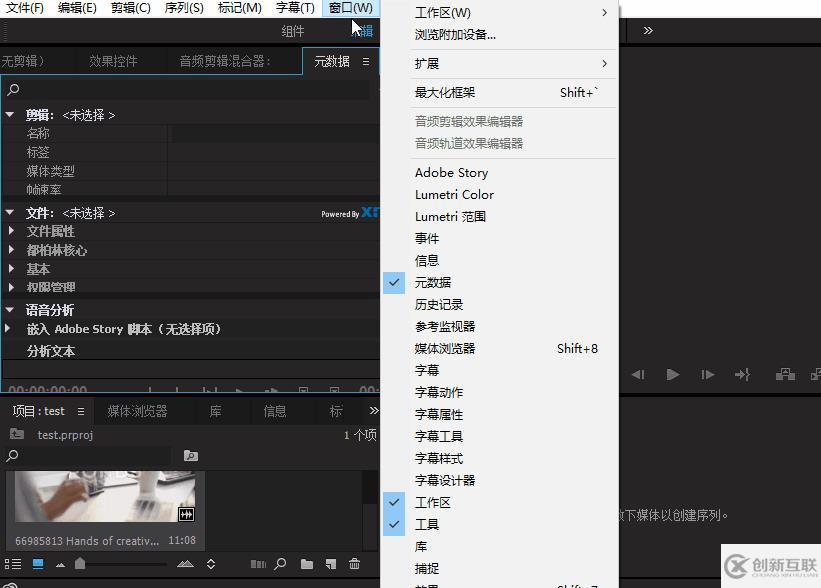Viewport: 821px width, 588px height.
Task: Open the 标记(M) menu
Action: click(239, 8)
